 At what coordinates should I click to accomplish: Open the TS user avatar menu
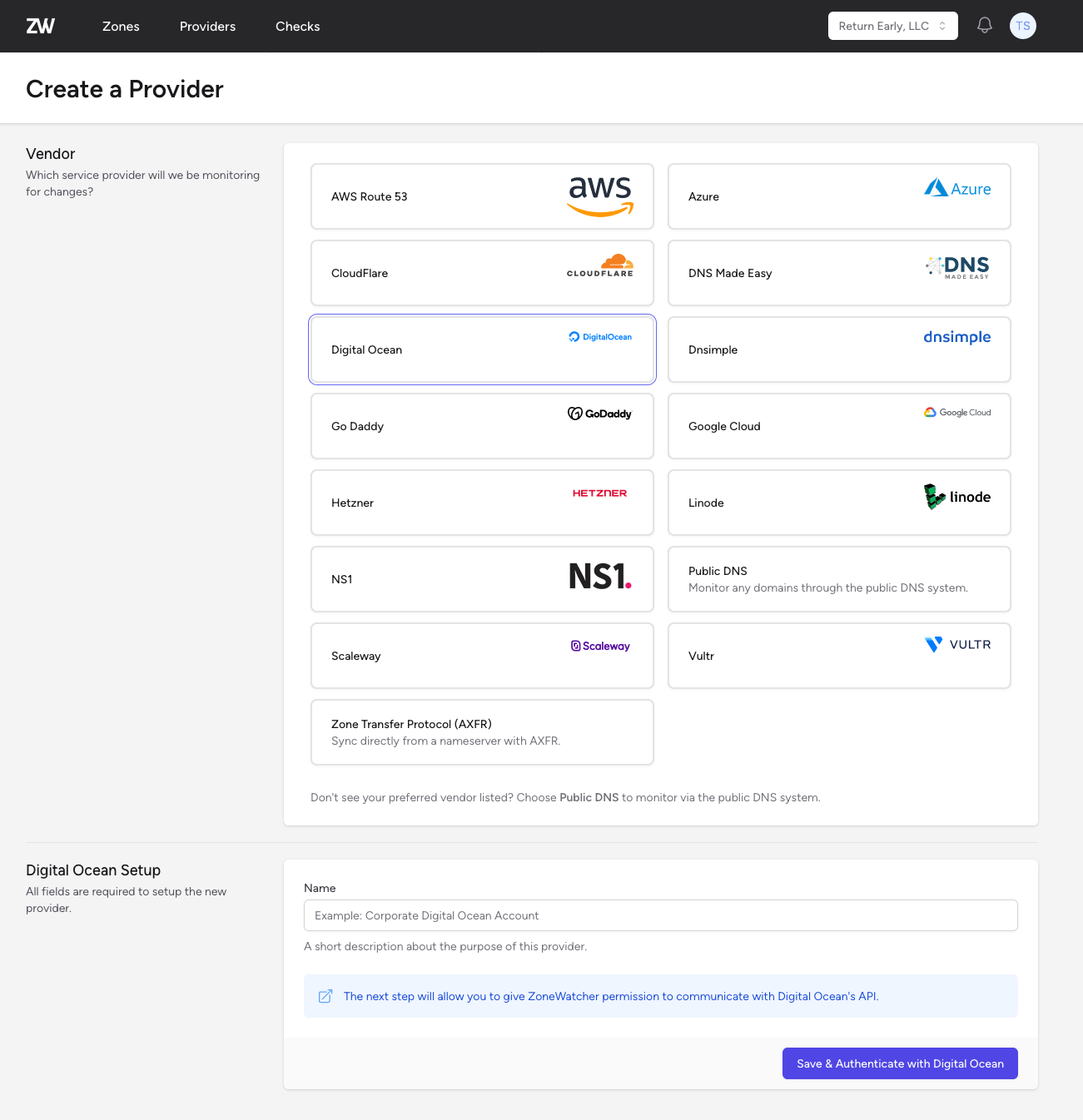click(1022, 25)
